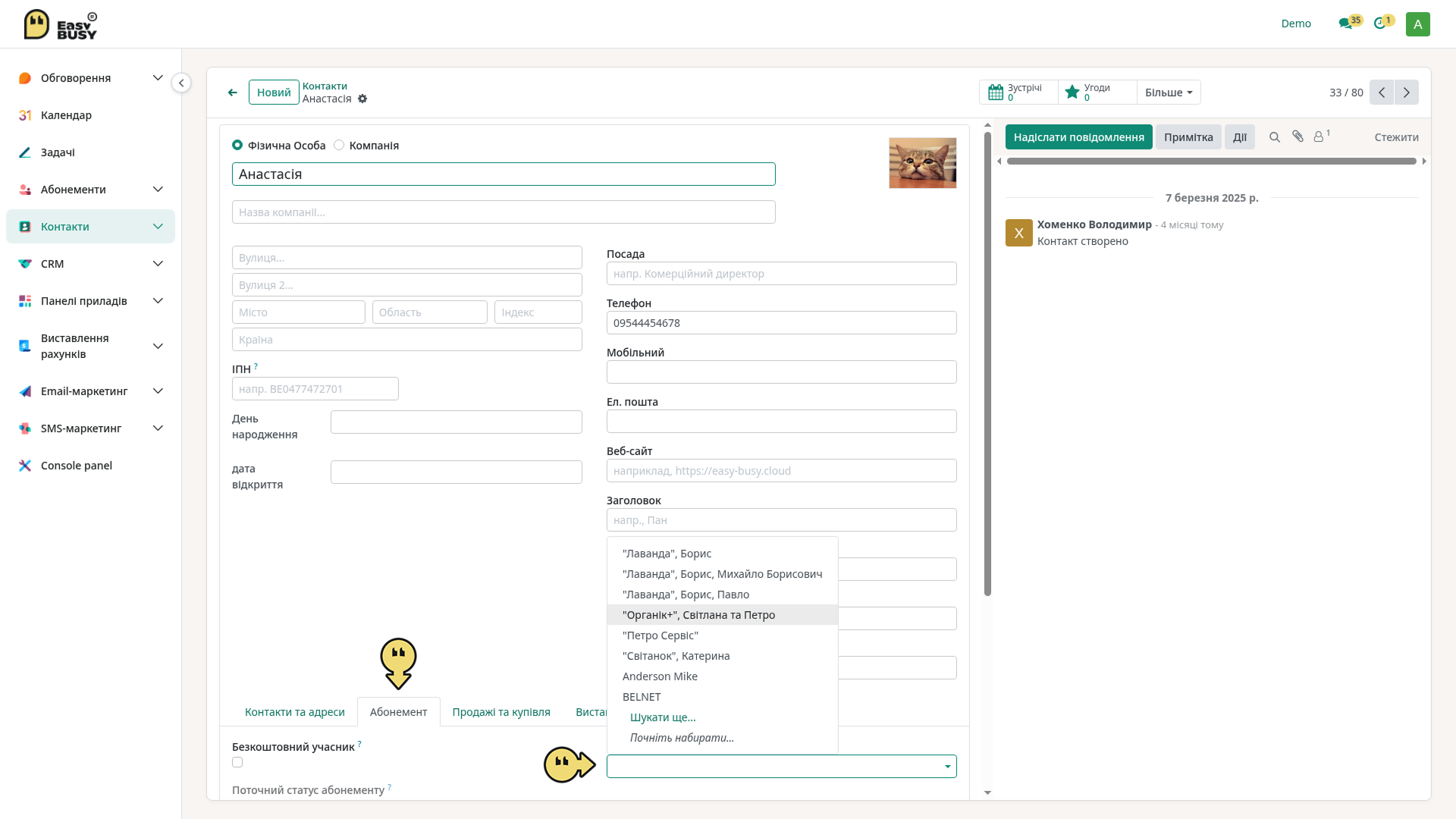
Task: Click the name field containing Анастасія
Action: click(504, 174)
